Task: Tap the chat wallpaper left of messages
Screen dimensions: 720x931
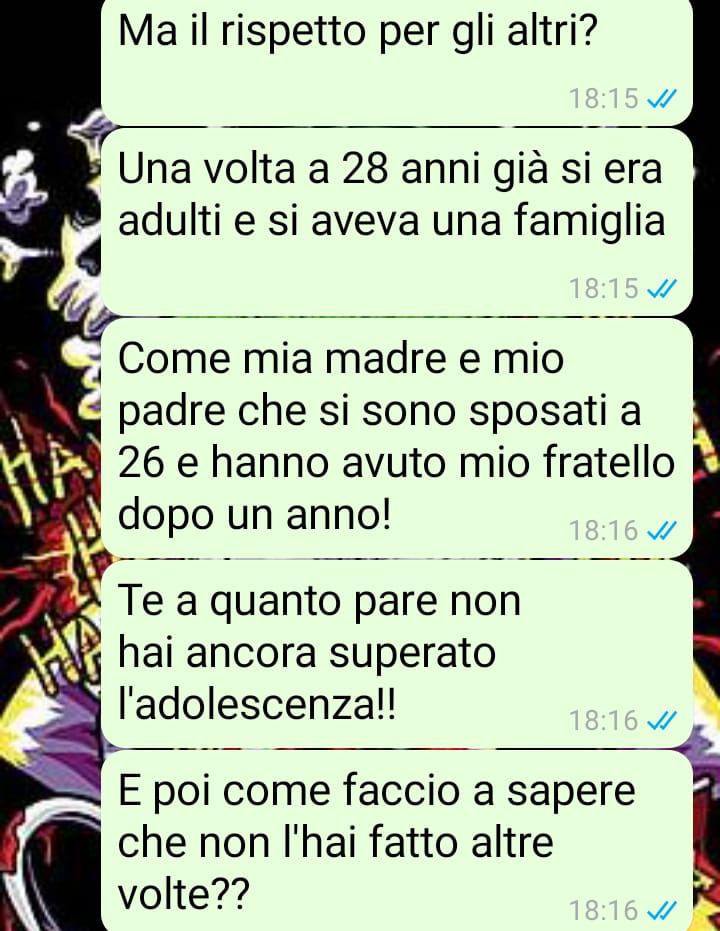Action: point(49,475)
